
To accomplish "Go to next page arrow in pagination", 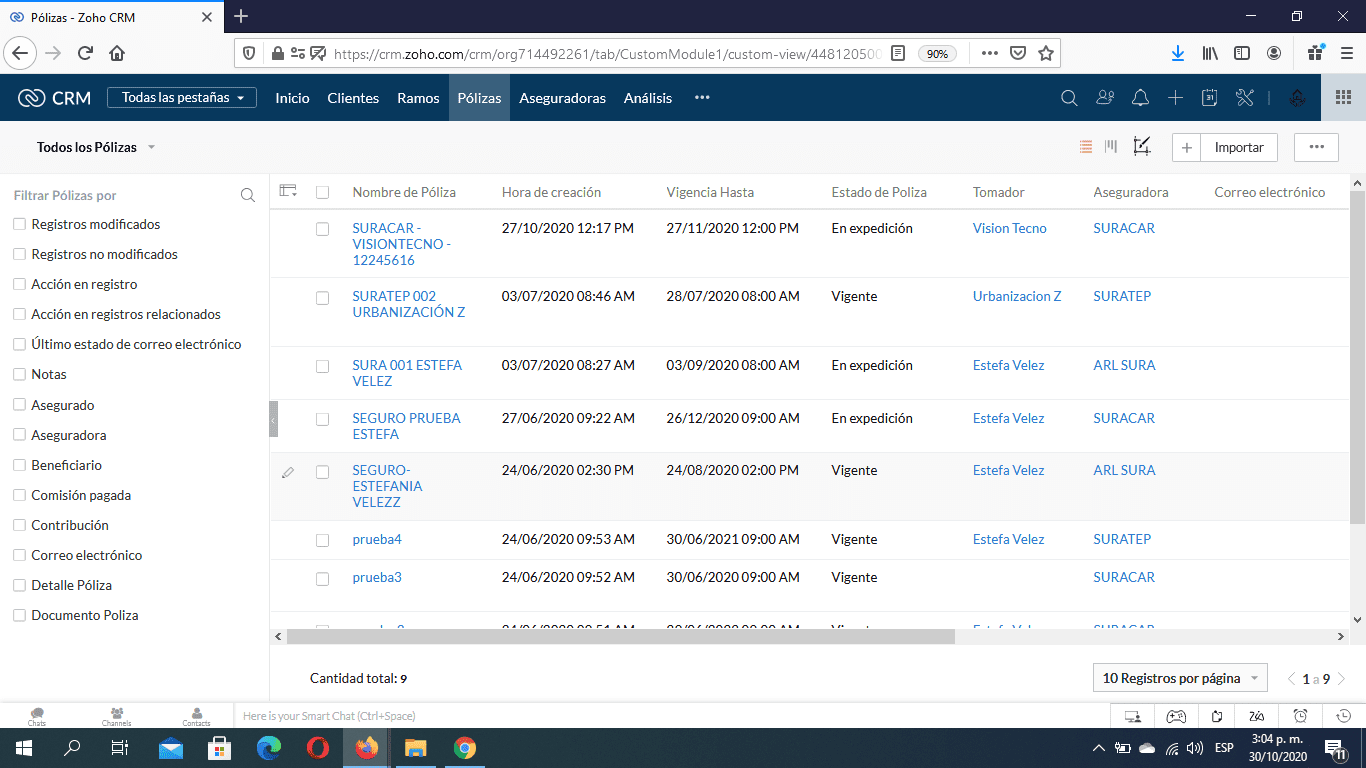I will click(1341, 679).
